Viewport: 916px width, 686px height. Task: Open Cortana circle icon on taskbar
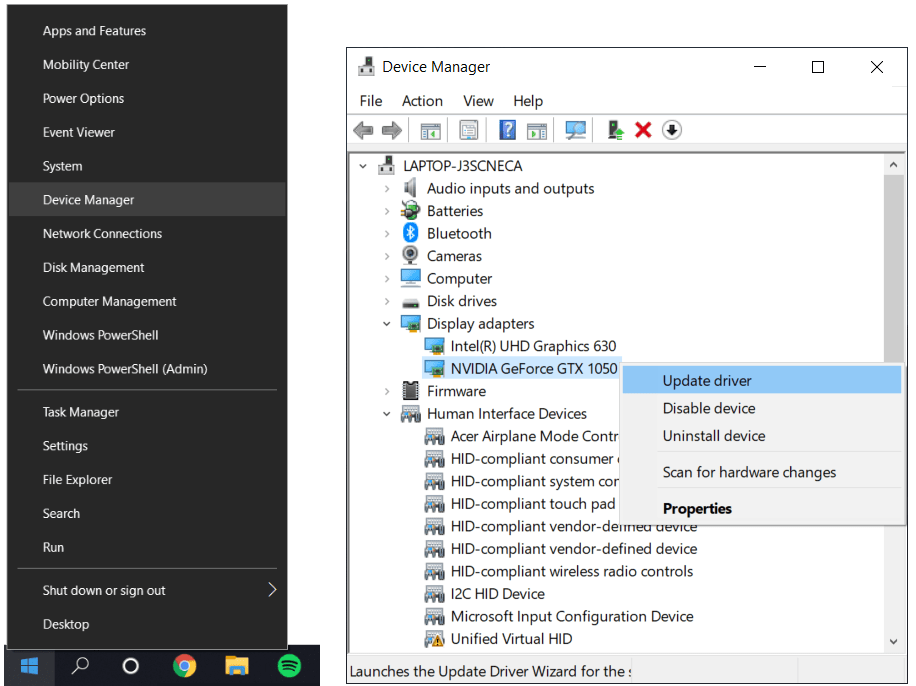[131, 666]
